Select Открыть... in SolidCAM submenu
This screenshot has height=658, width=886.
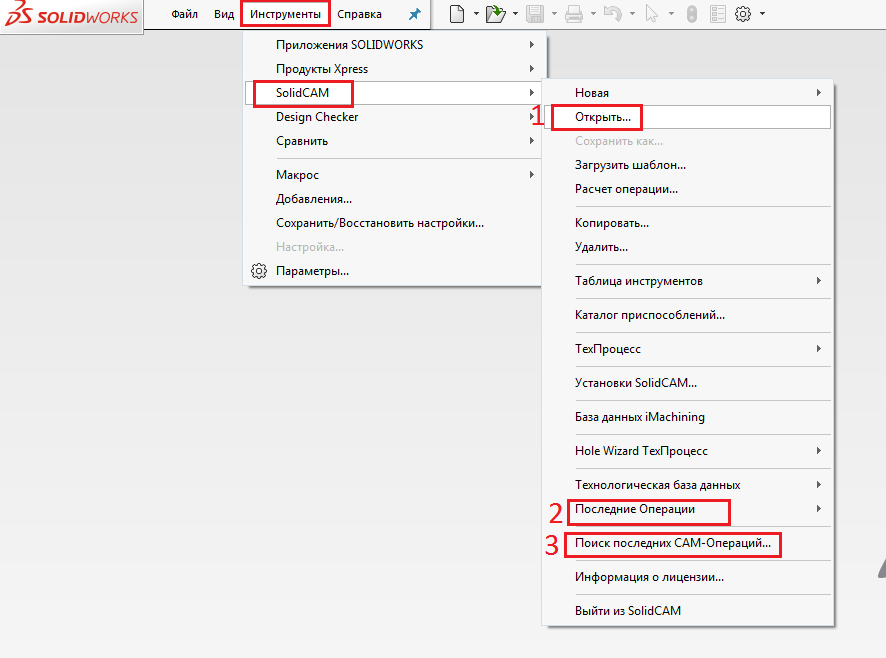coord(688,117)
